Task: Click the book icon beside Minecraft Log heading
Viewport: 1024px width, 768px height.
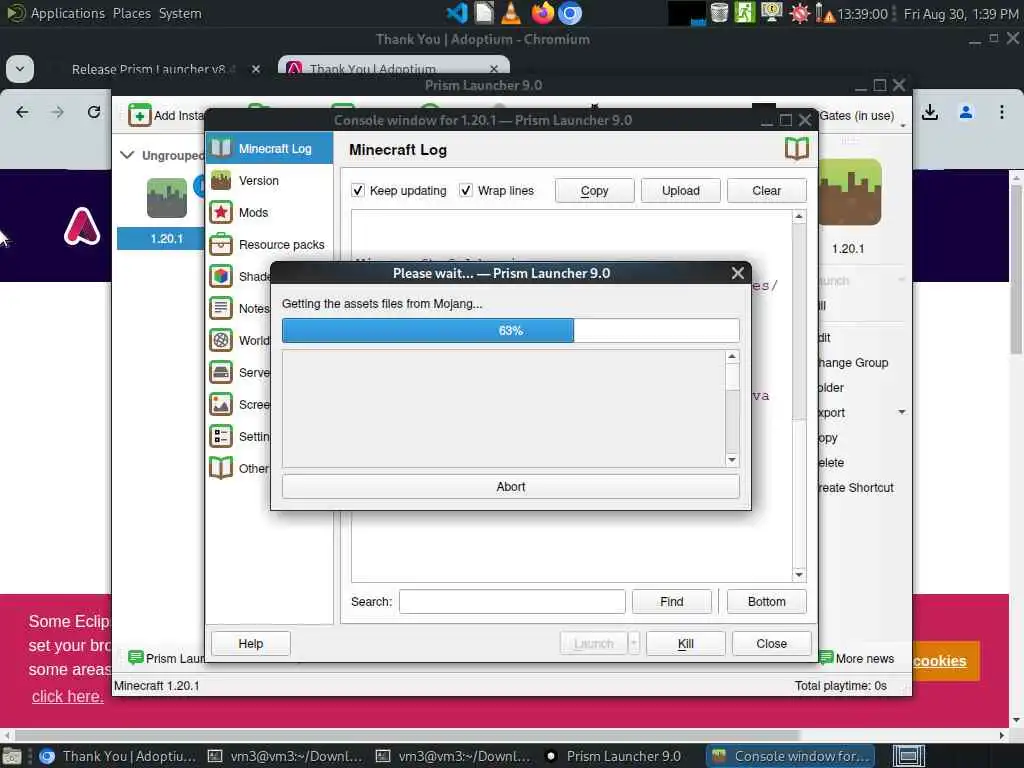Action: 797,149
